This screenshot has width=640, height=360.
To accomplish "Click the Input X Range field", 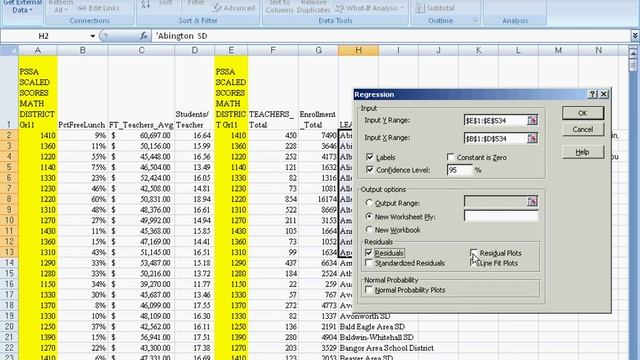I will 496,138.
